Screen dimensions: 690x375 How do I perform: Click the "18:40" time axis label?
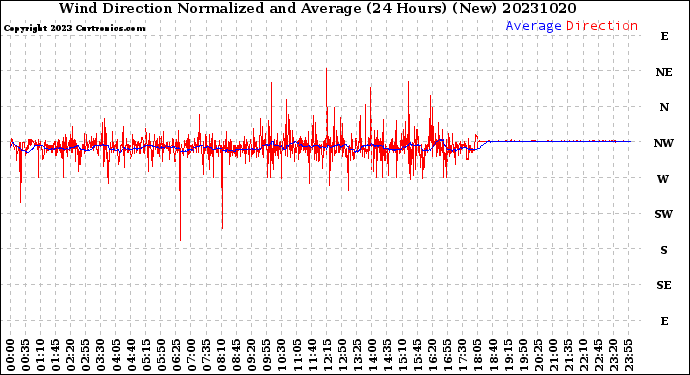[x=493, y=355]
